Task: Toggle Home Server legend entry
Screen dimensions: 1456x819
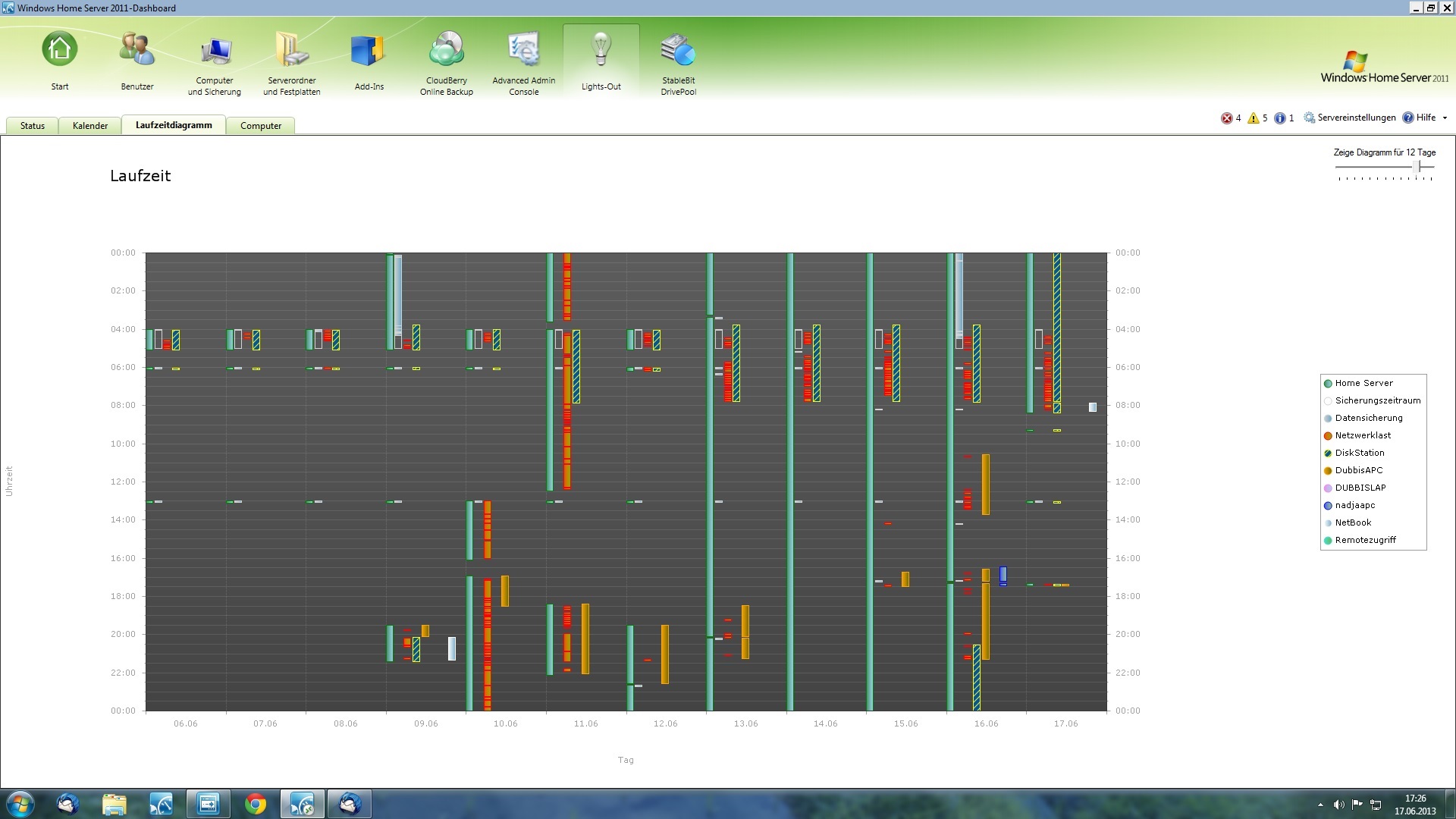Action: [x=1363, y=383]
